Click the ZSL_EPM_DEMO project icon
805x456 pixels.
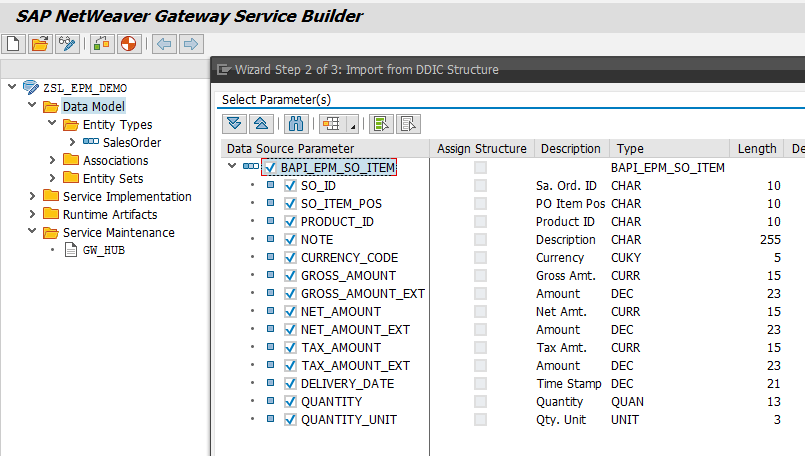[x=31, y=87]
